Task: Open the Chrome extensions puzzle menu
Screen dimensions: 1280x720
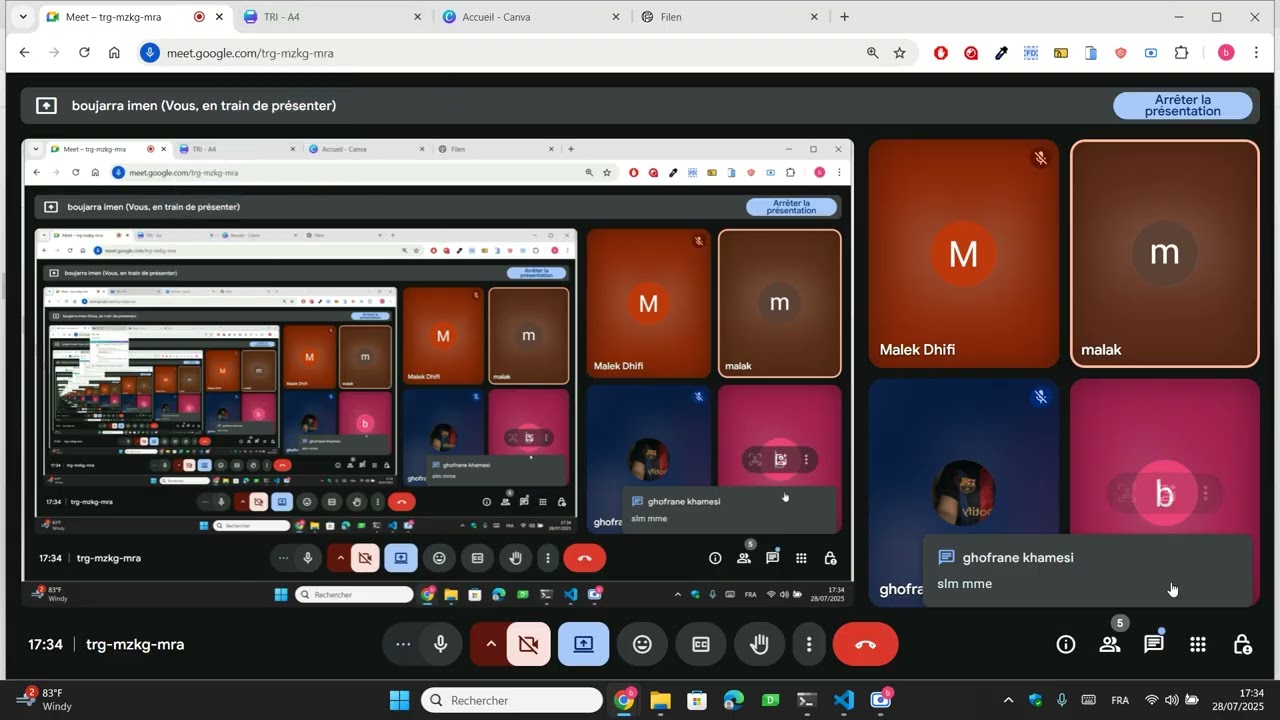Action: point(1182,53)
